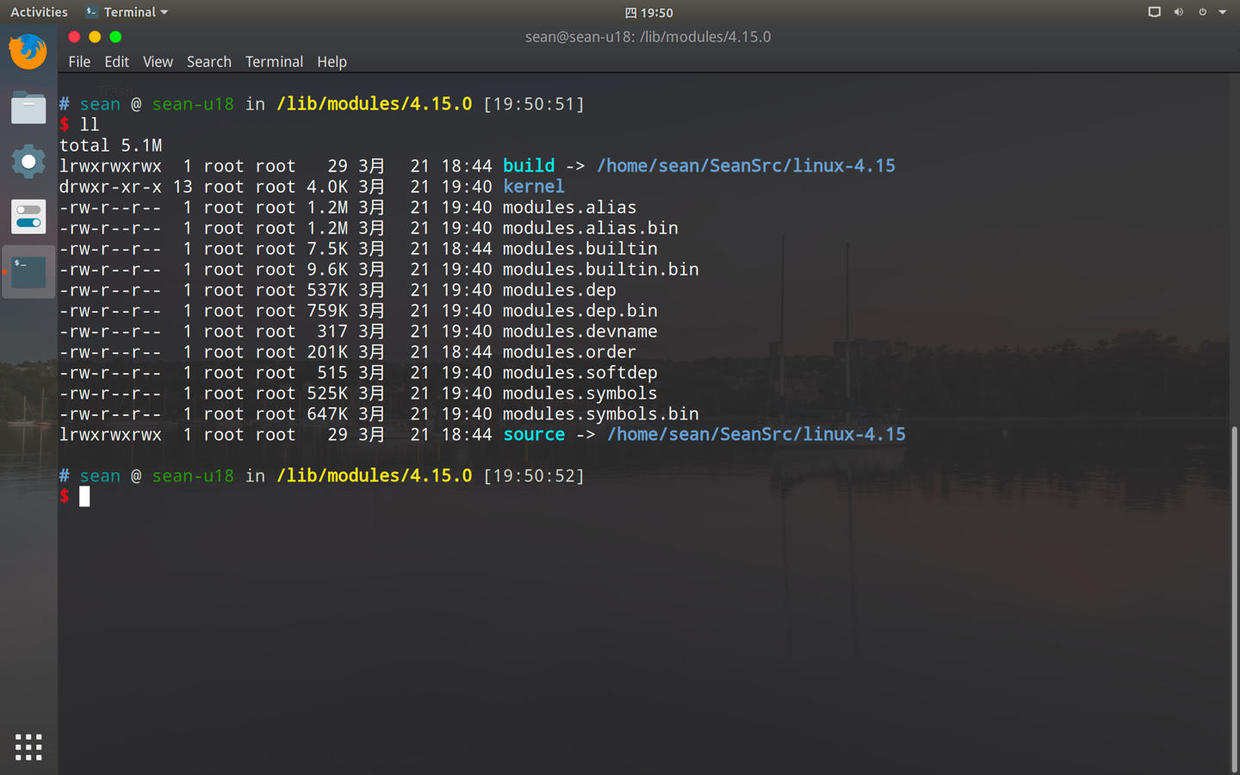Image resolution: width=1240 pixels, height=775 pixels.
Task: Click modules.devname filename
Action: [580, 331]
